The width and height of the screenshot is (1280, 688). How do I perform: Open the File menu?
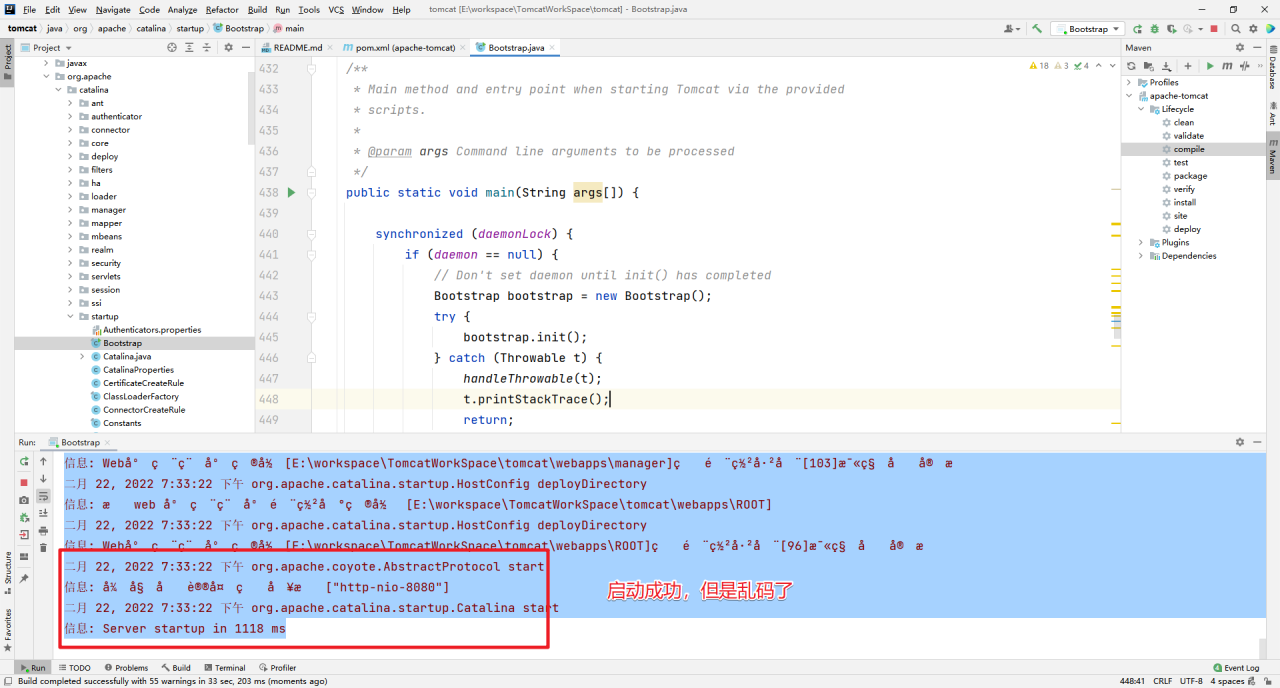pyautogui.click(x=29, y=10)
